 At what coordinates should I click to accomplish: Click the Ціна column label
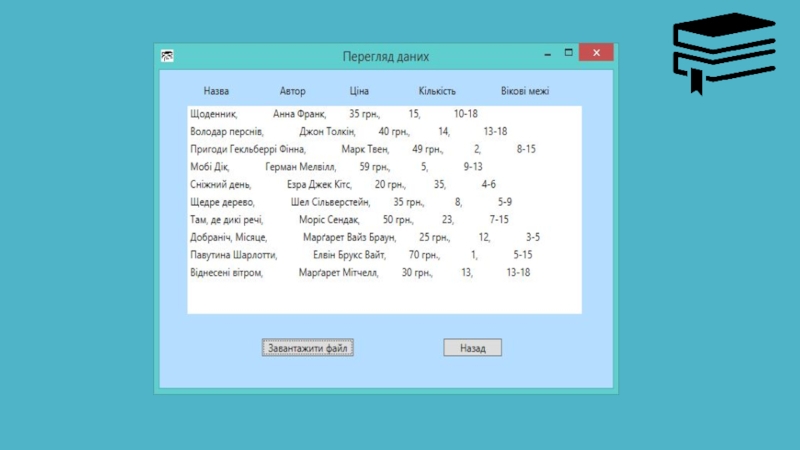[x=359, y=91]
